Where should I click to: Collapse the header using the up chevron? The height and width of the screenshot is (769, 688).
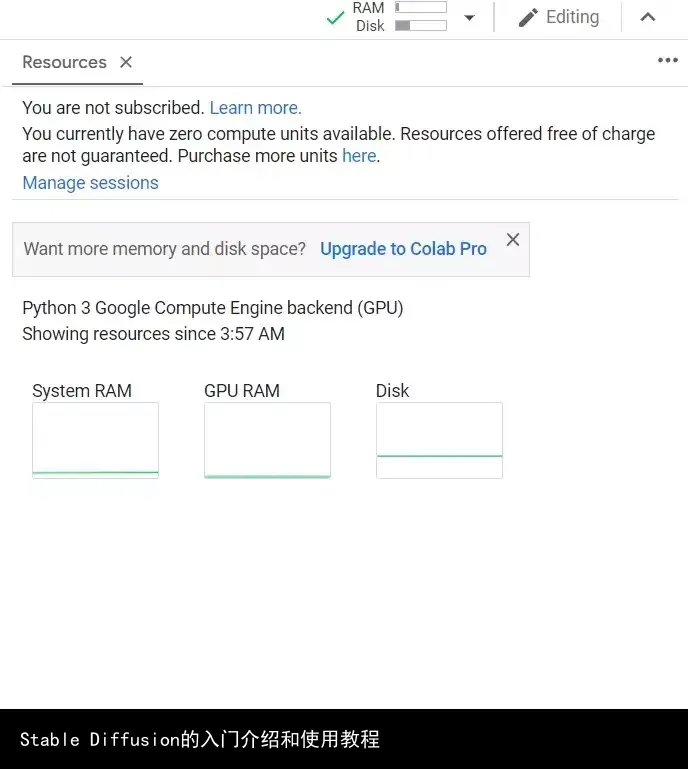point(648,17)
